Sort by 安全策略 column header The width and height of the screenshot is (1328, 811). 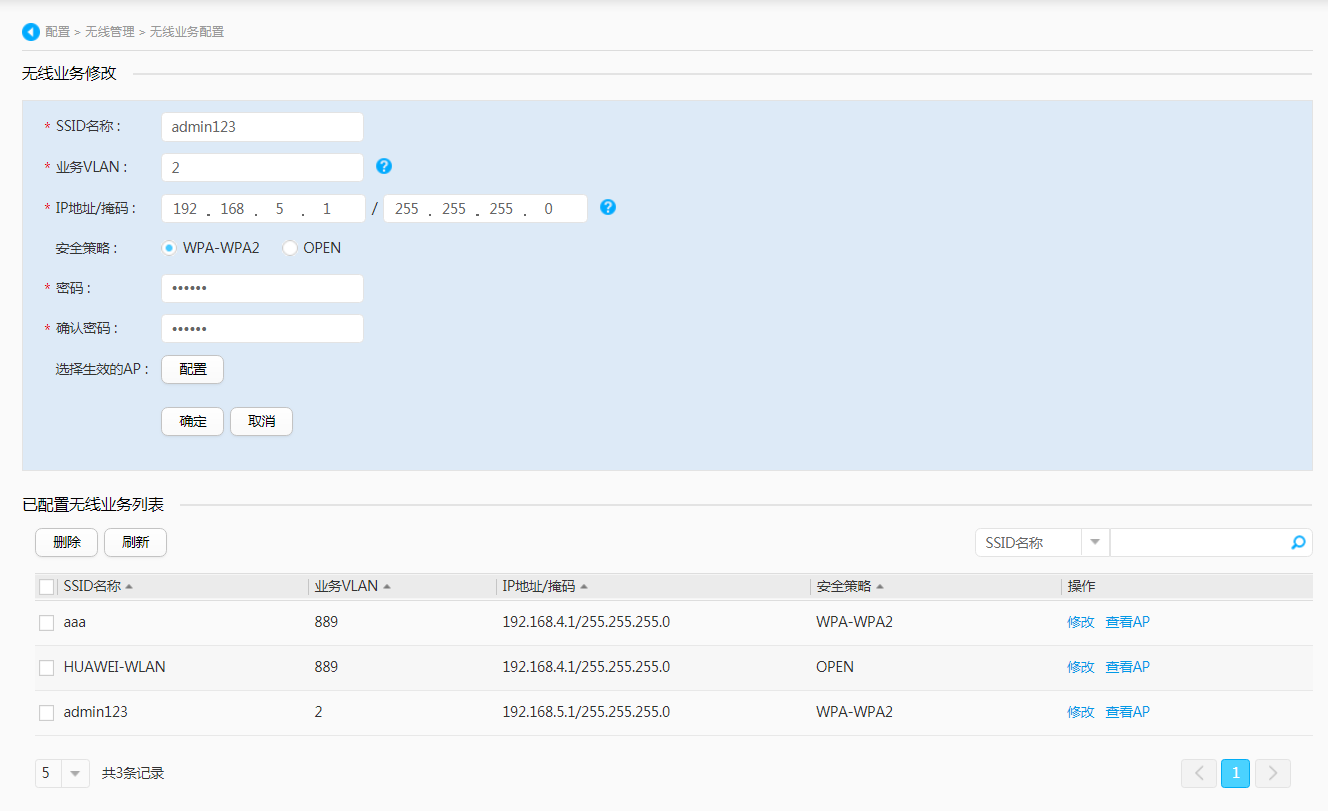tap(844, 587)
